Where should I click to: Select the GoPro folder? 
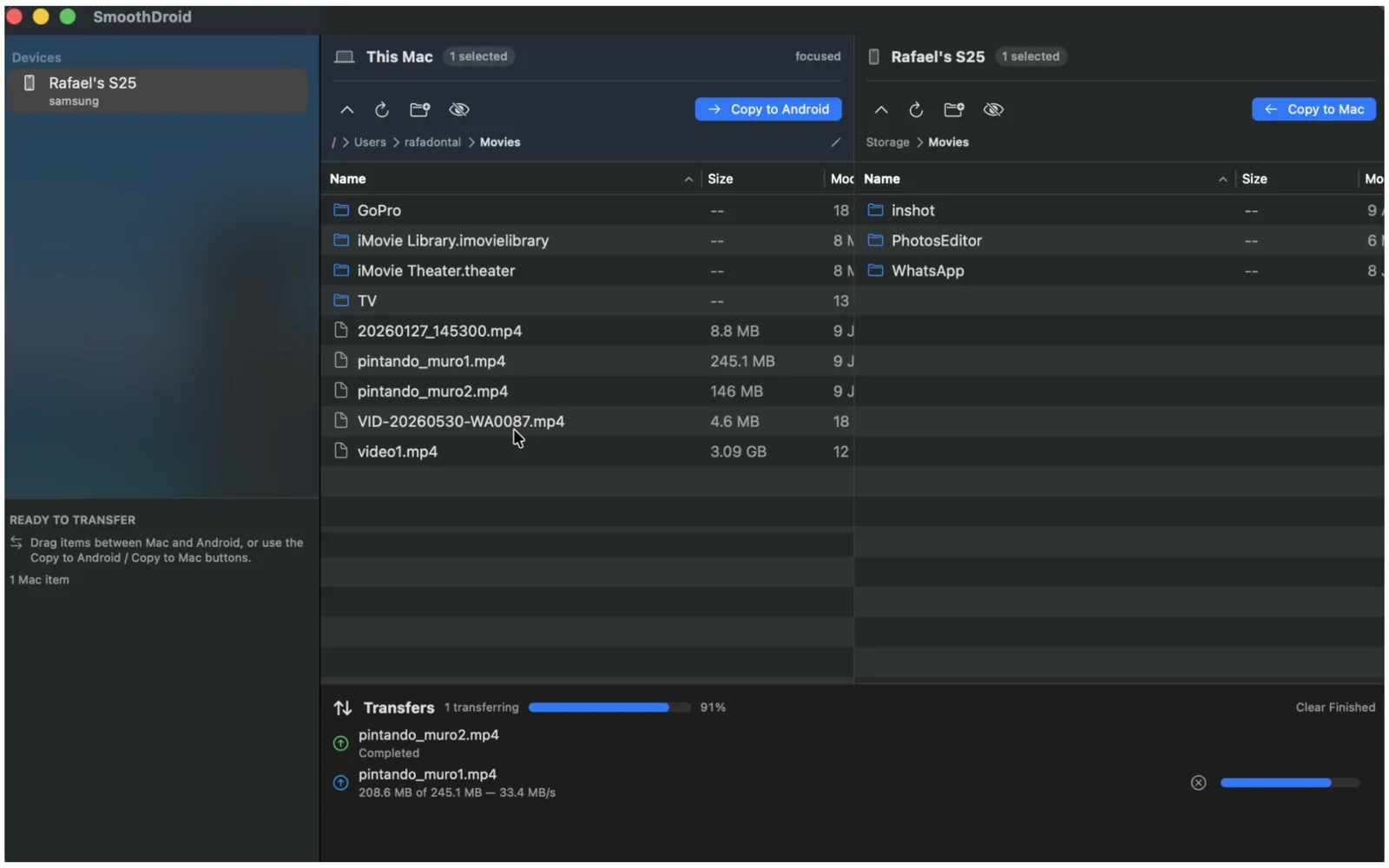tap(587, 211)
